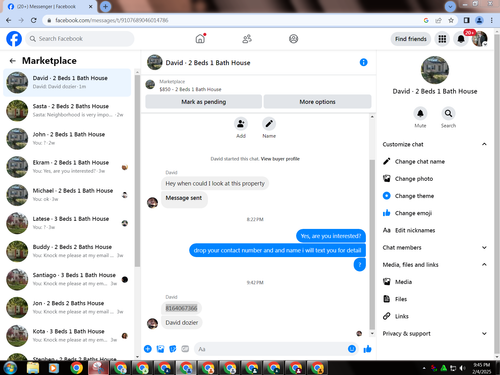Screen dimensions: 500x375
Task: Open View buyer profile link
Action: pyautogui.click(x=280, y=159)
